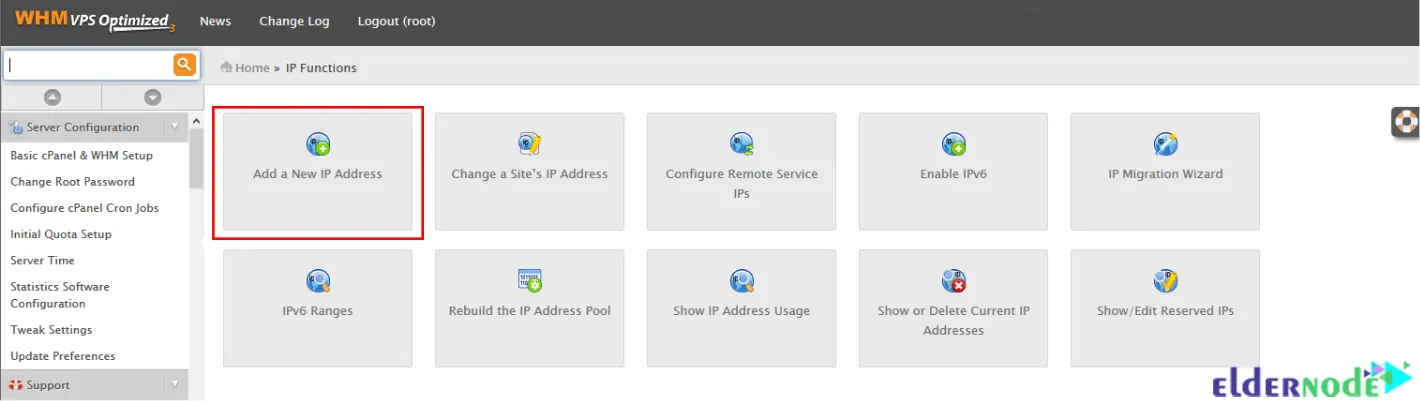Image resolution: width=1420 pixels, height=401 pixels.
Task: Click the sidebar search input field
Action: click(89, 65)
